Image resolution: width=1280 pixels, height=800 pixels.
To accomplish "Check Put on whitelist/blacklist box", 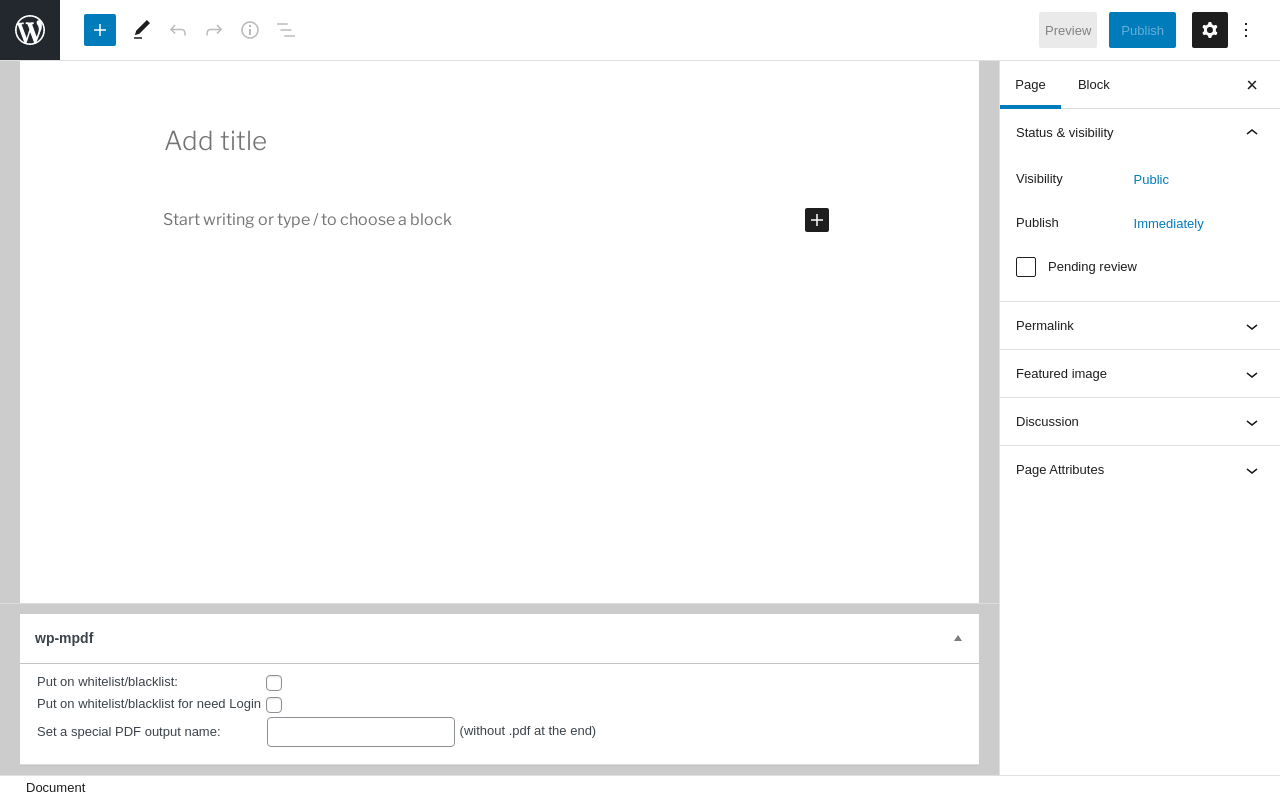I will [274, 683].
